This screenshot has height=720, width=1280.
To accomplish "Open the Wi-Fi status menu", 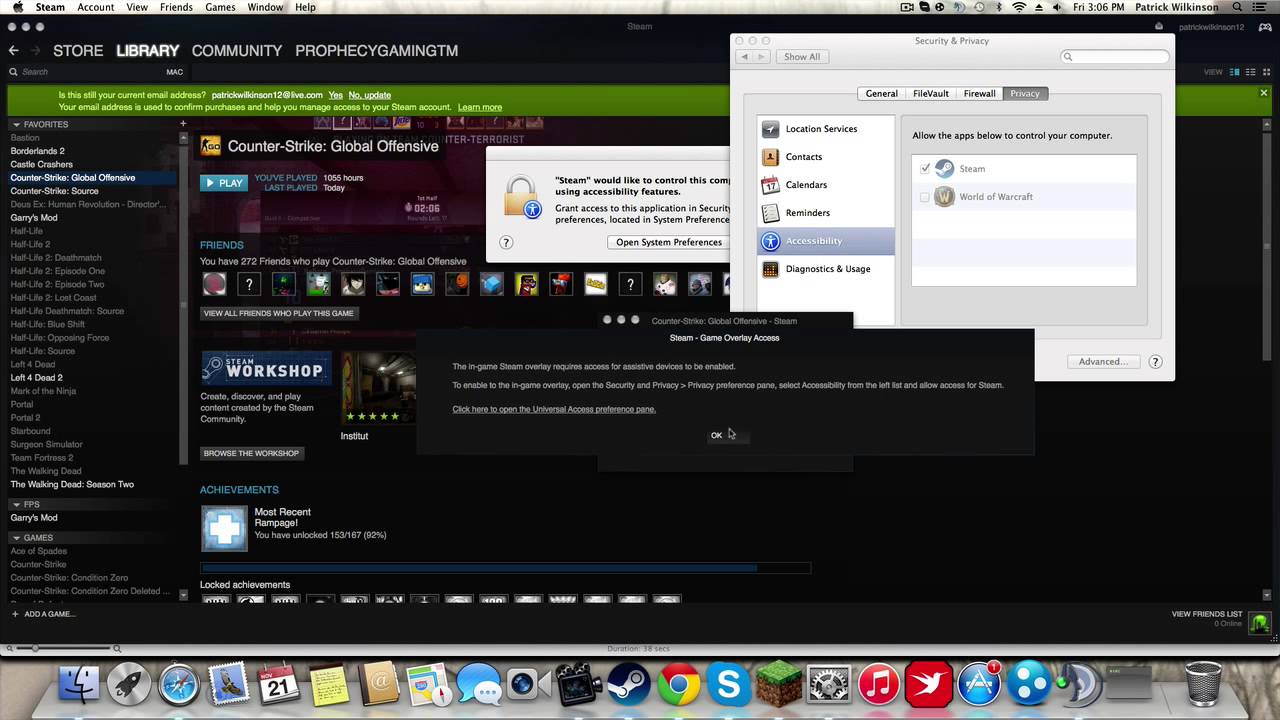I will pyautogui.click(x=1019, y=7).
